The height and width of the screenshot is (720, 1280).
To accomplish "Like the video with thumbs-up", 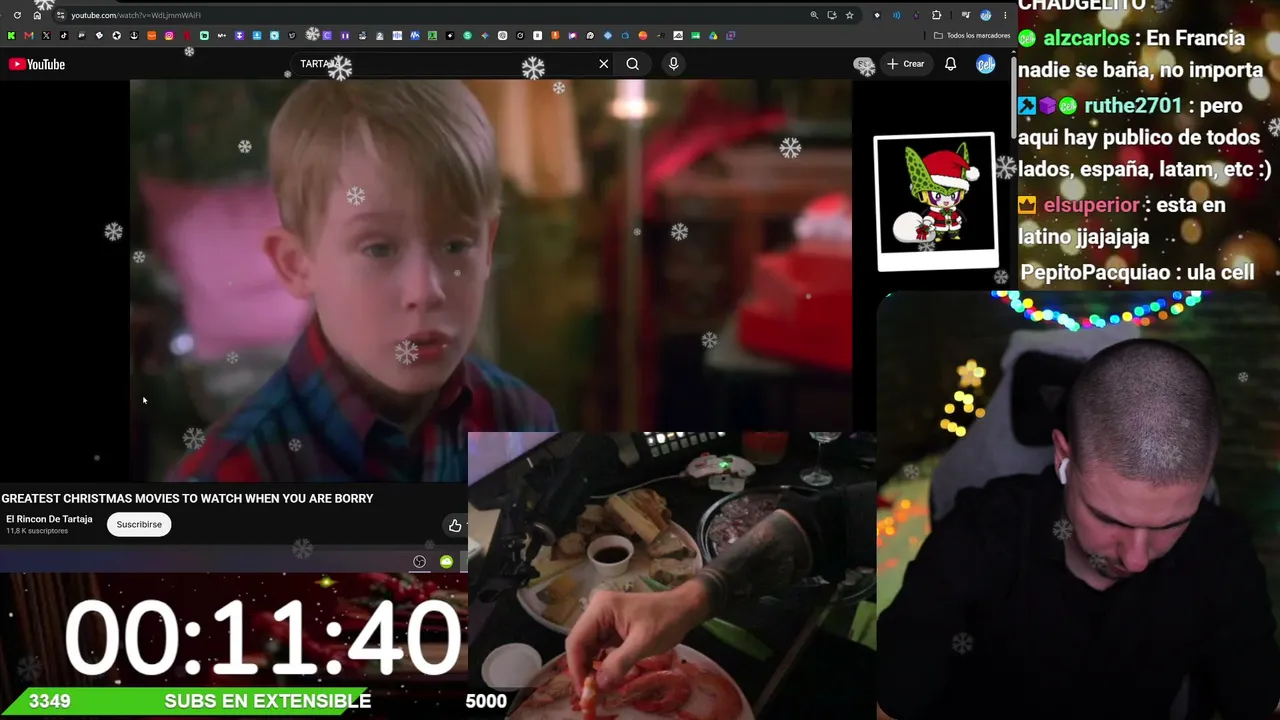I will [455, 525].
